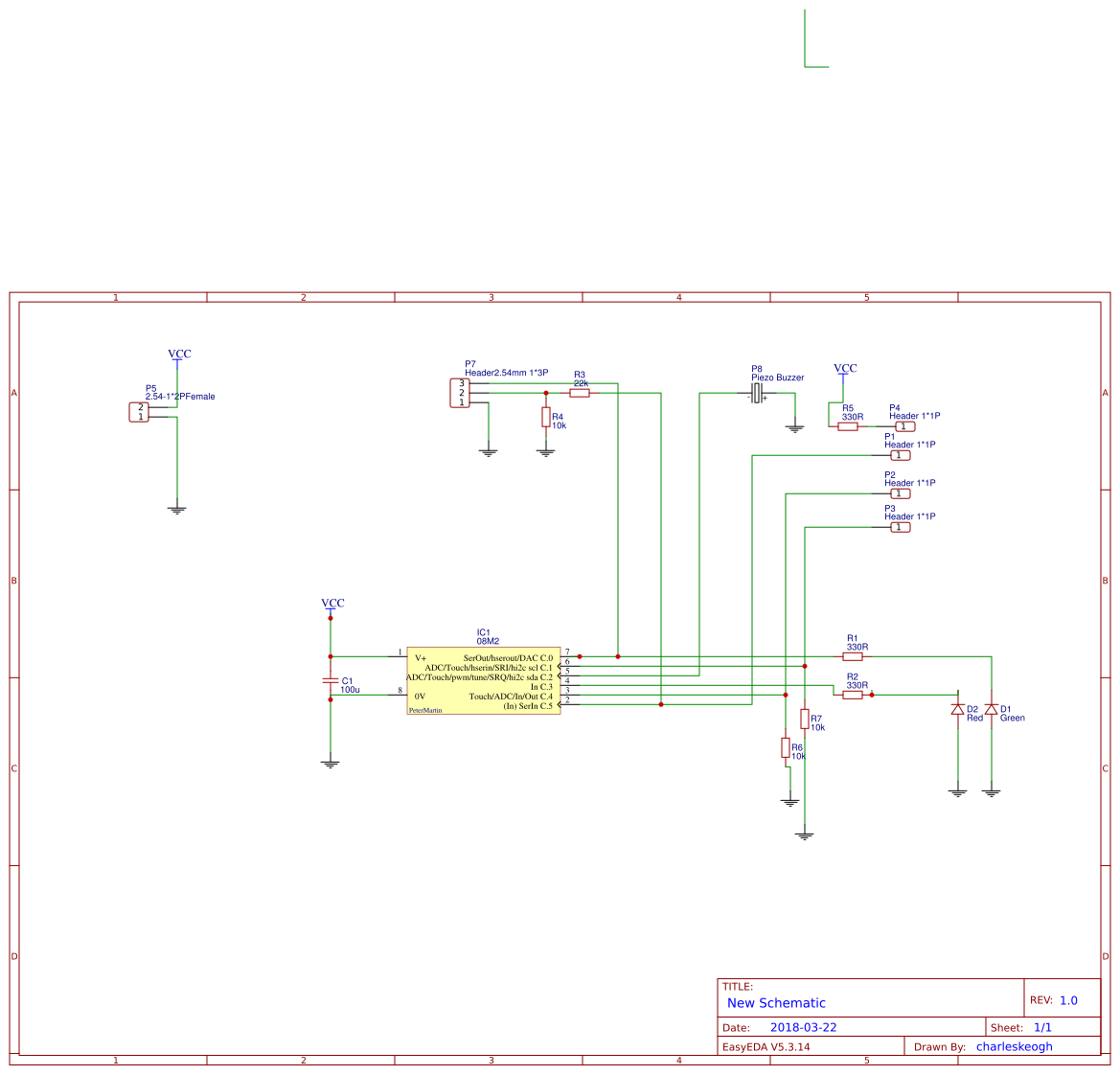The width and height of the screenshot is (1120, 1075).
Task: Click the 'Red' label of D2
Action: (x=975, y=718)
